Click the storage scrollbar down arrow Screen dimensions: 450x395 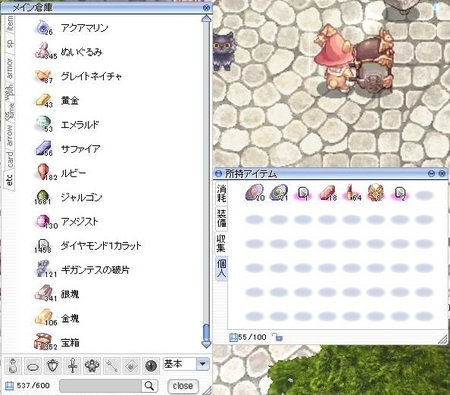tap(206, 344)
